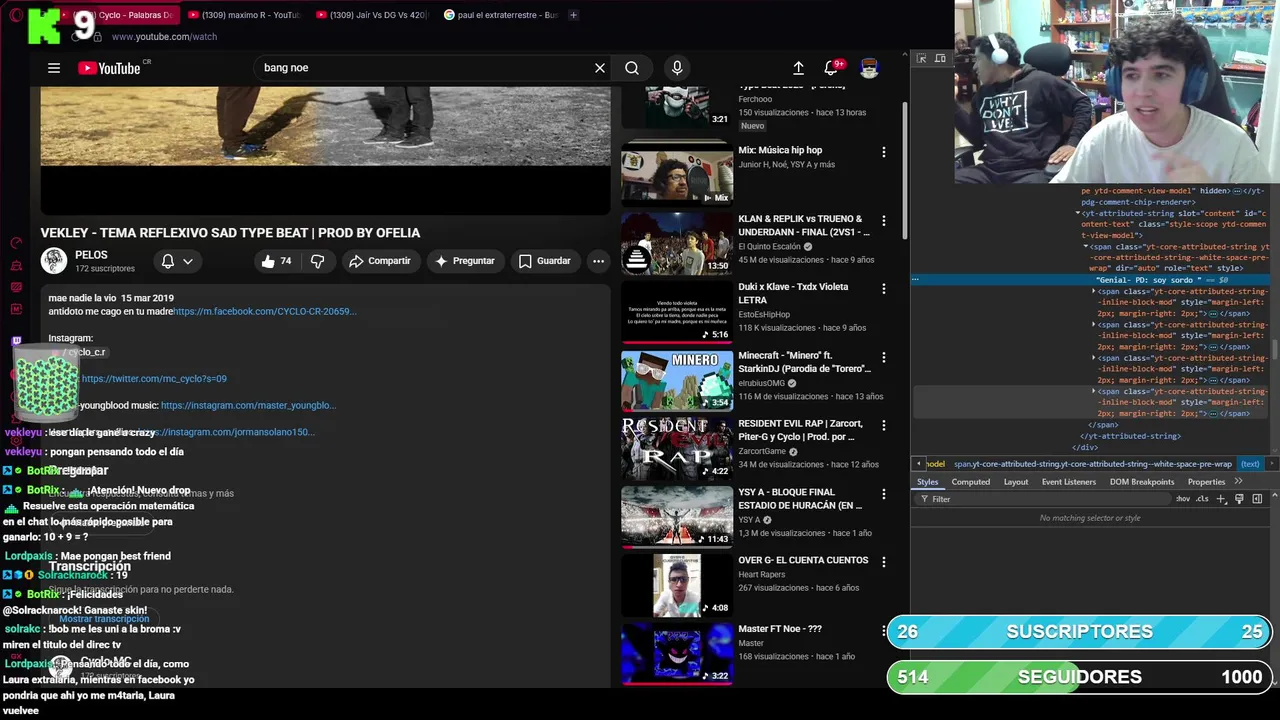Switch to the maximo R - YouTube tab
The height and width of the screenshot is (720, 1280).
243,15
